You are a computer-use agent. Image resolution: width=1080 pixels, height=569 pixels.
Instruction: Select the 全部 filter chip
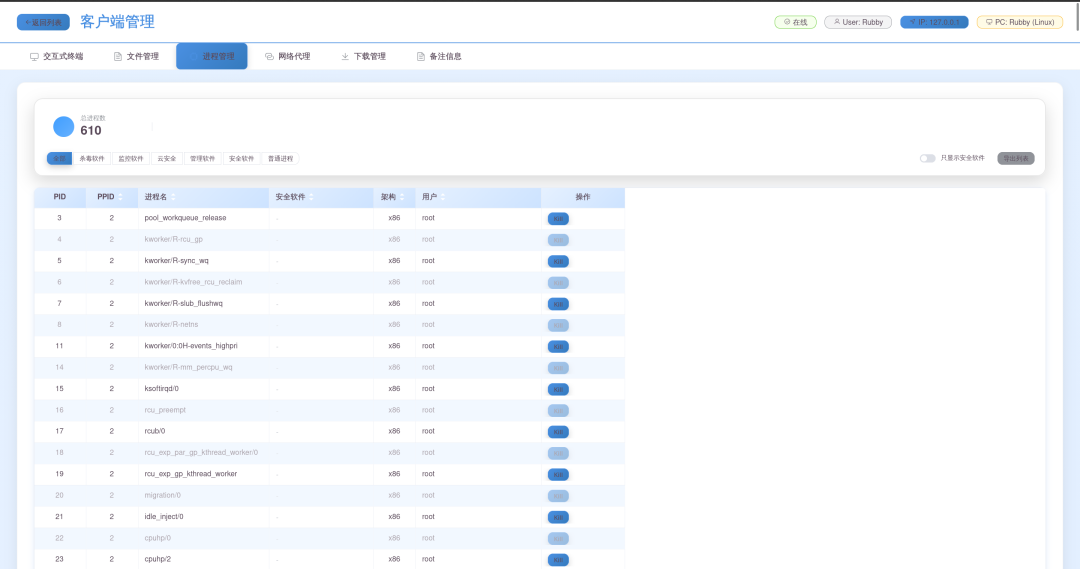(59, 158)
